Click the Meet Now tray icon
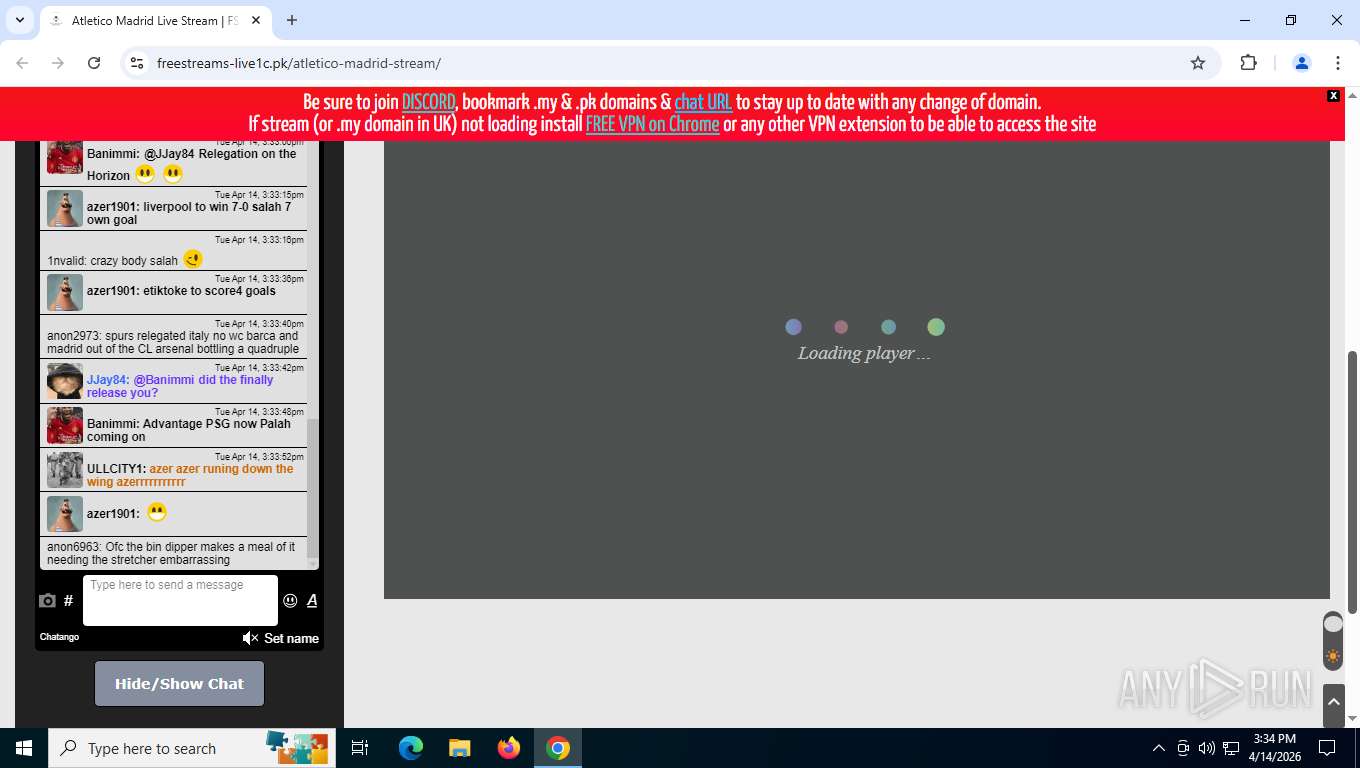Viewport: 1360px width, 768px height. (1183, 748)
